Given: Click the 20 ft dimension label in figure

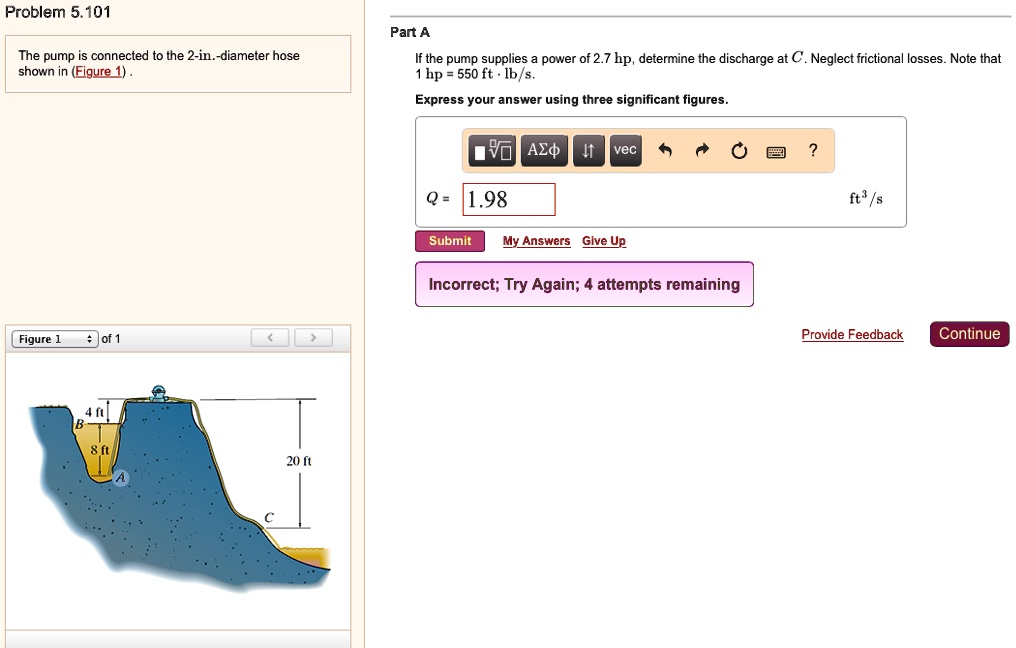Looking at the screenshot, I should click(299, 461).
